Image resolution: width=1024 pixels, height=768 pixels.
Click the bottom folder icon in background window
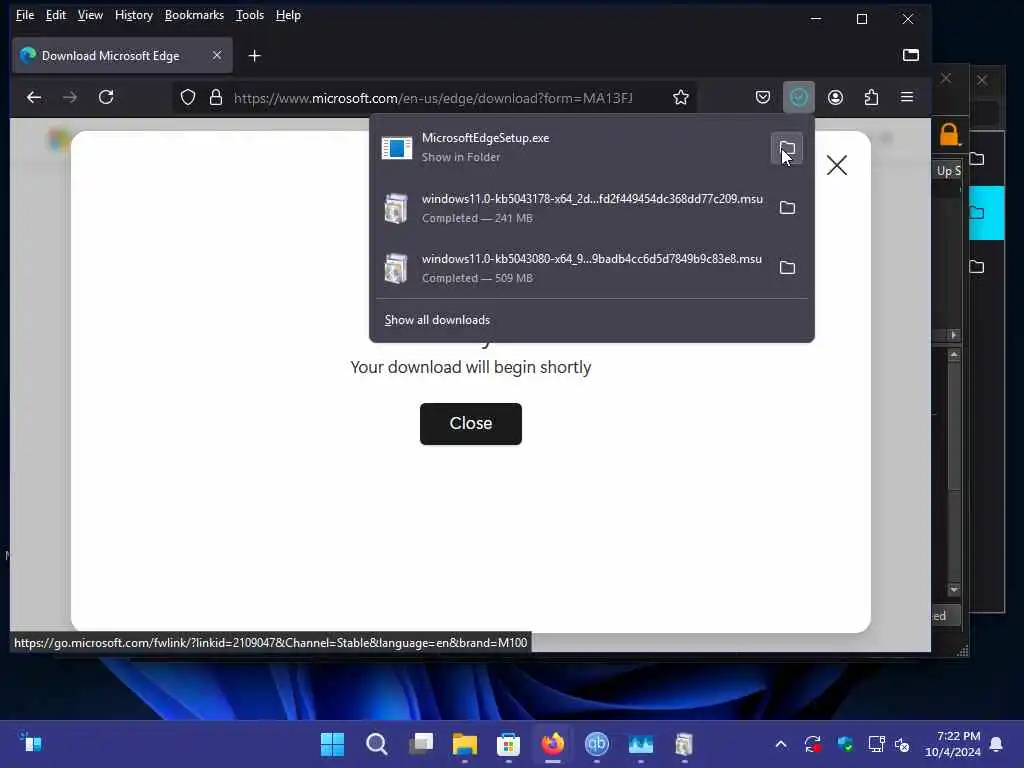pos(977,266)
